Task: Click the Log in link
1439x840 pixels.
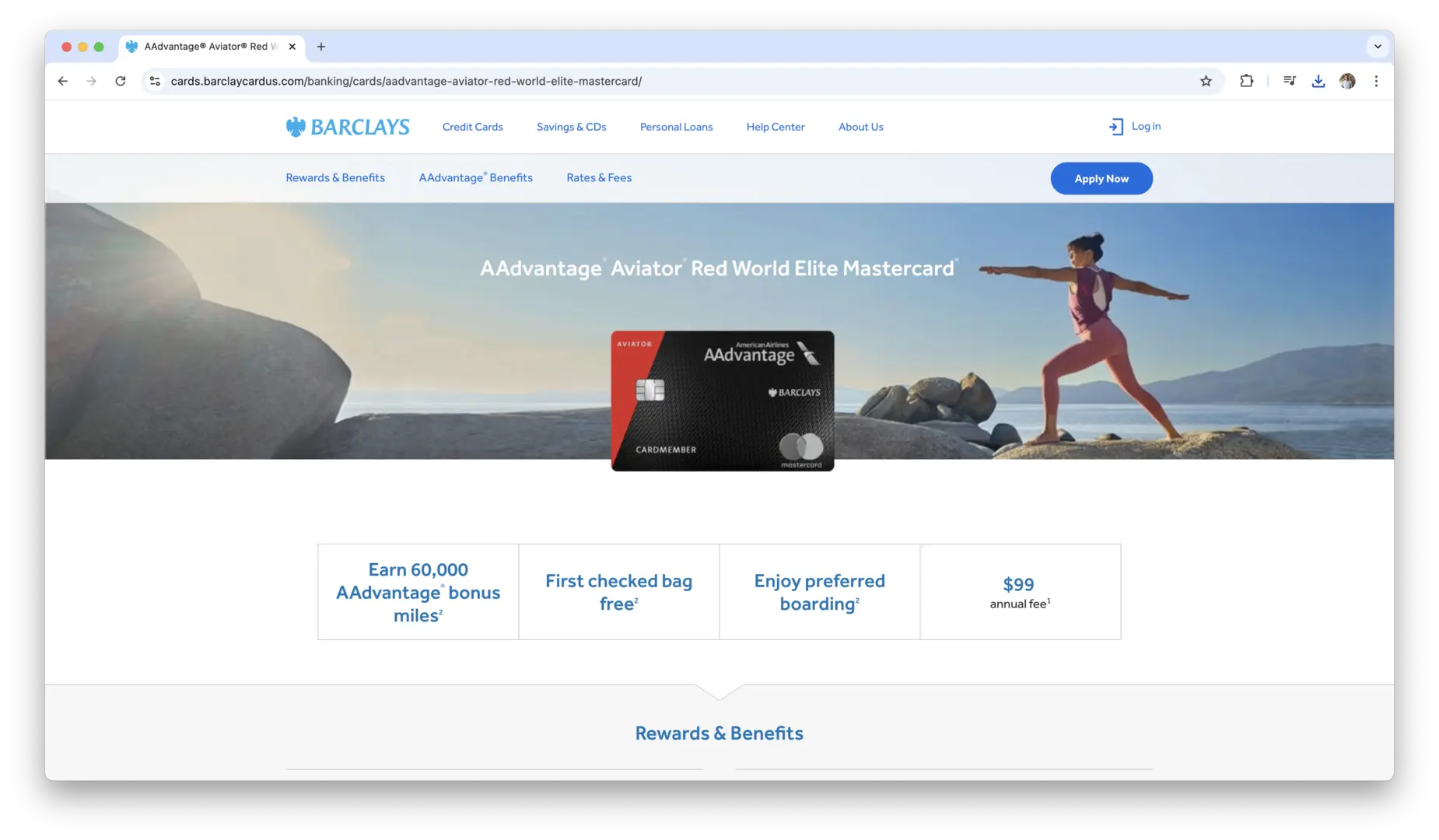Action: pyautogui.click(x=1146, y=126)
